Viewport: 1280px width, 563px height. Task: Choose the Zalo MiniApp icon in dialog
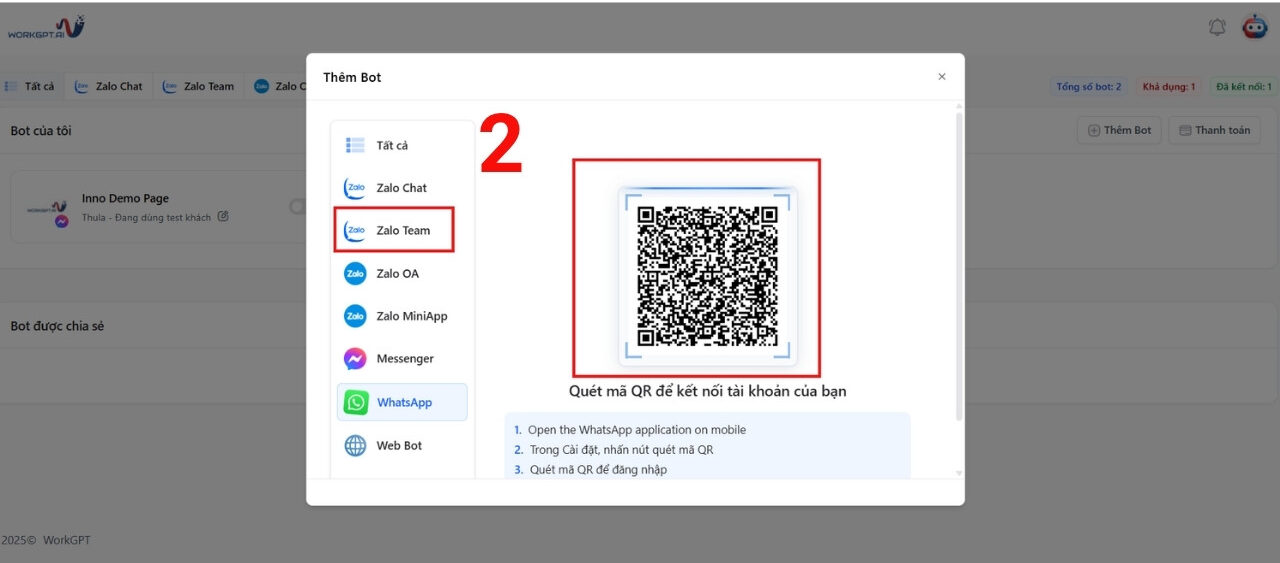(x=355, y=316)
